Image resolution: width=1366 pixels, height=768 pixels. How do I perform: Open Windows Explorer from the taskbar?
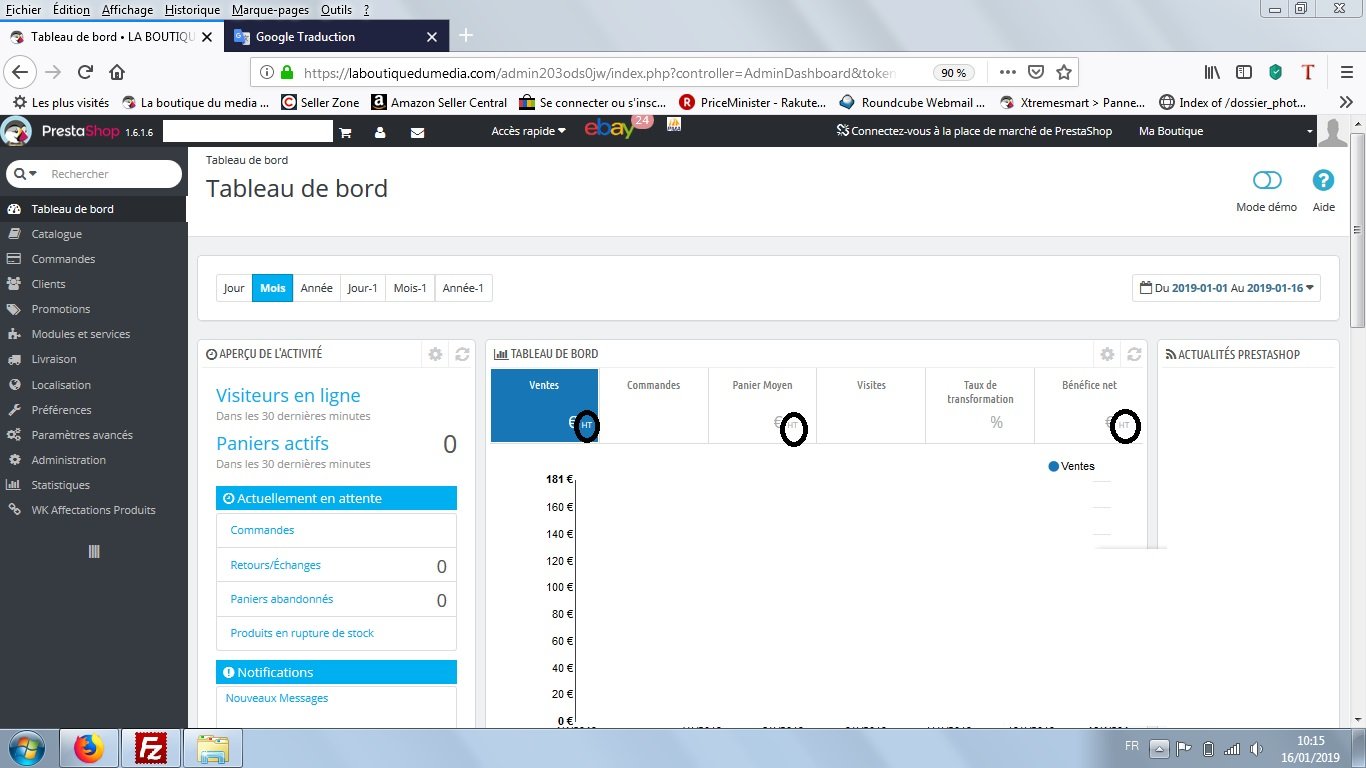pyautogui.click(x=213, y=748)
